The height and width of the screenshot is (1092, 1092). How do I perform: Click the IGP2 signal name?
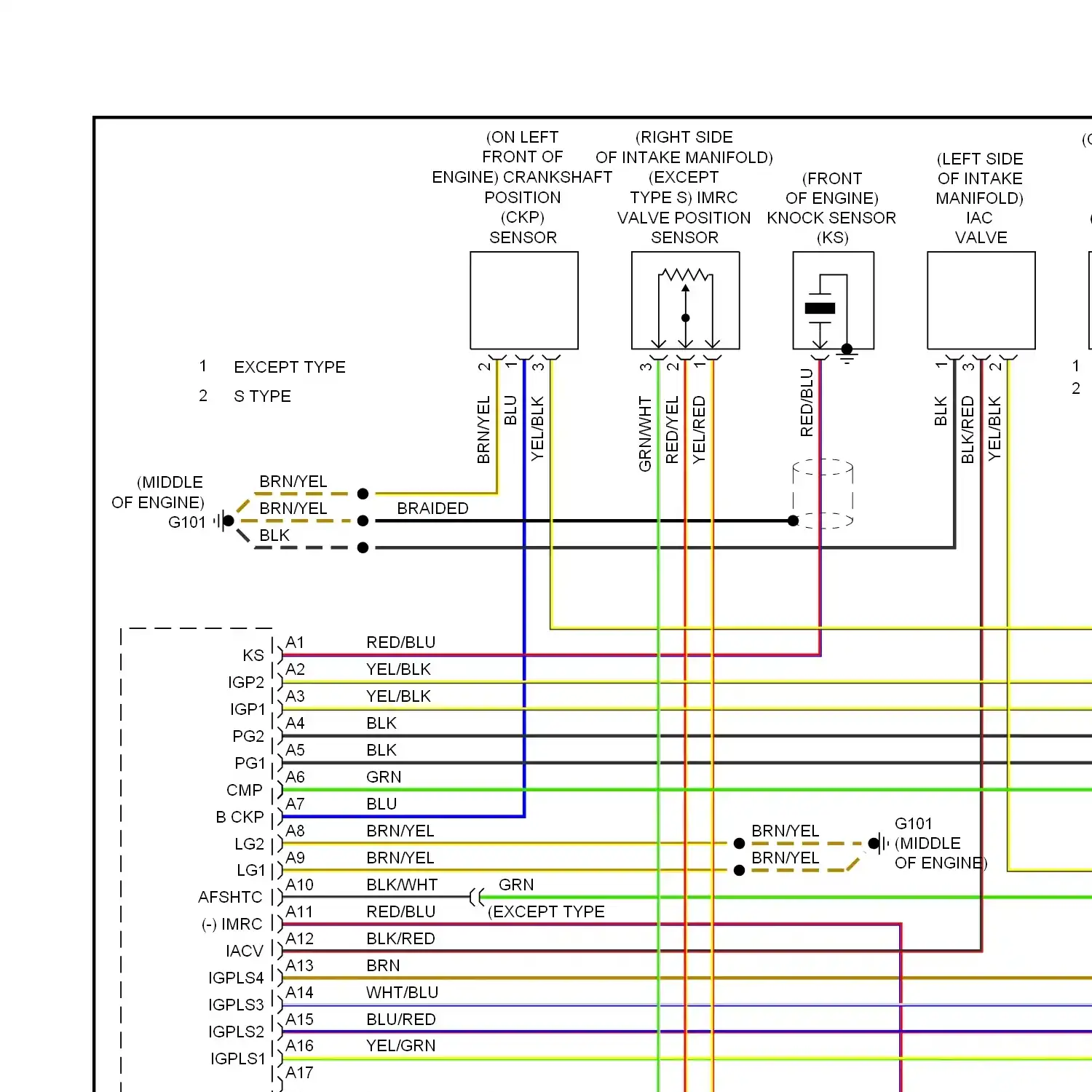coord(246,682)
